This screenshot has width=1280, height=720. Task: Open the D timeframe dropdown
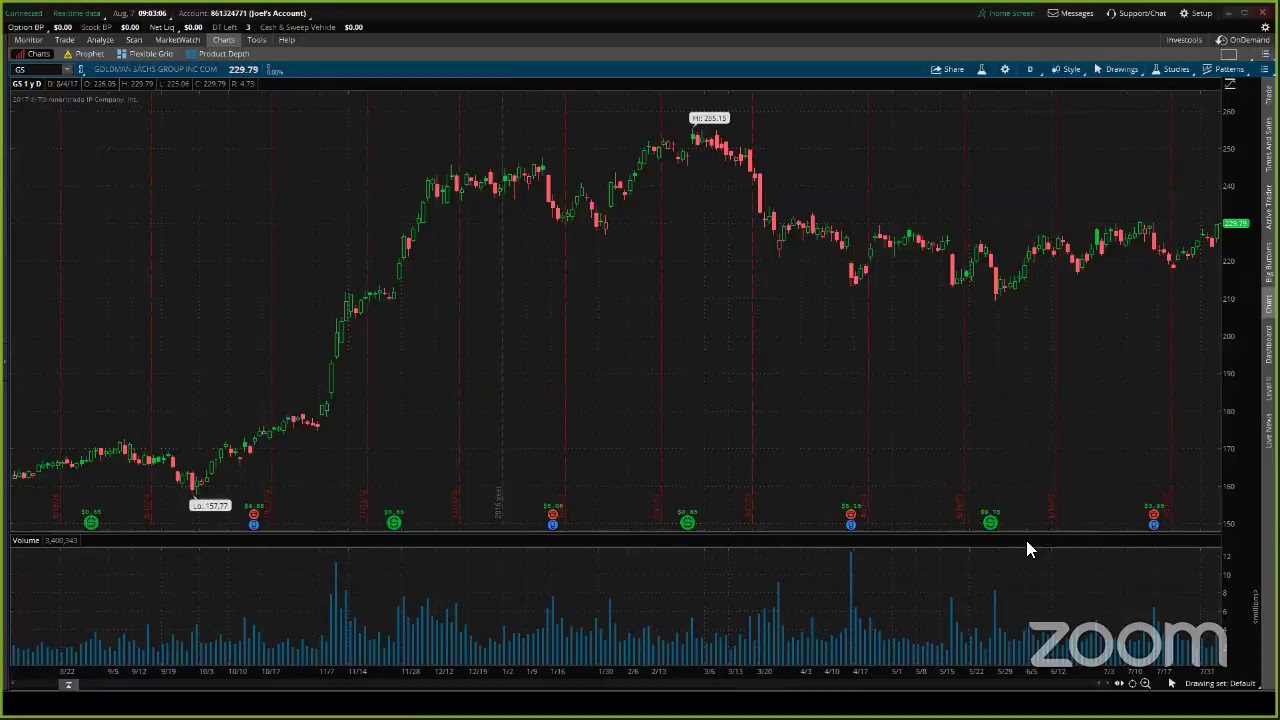point(1030,69)
